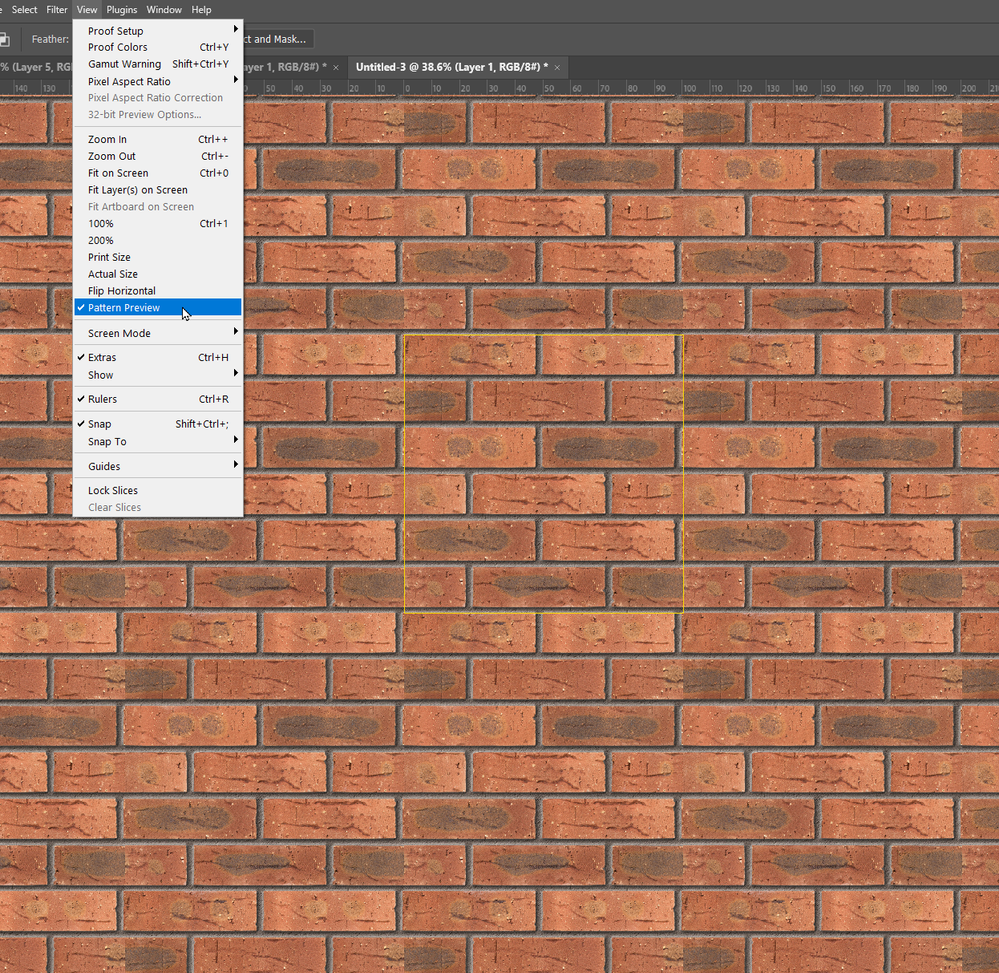Open the Filter menu

pyautogui.click(x=57, y=10)
